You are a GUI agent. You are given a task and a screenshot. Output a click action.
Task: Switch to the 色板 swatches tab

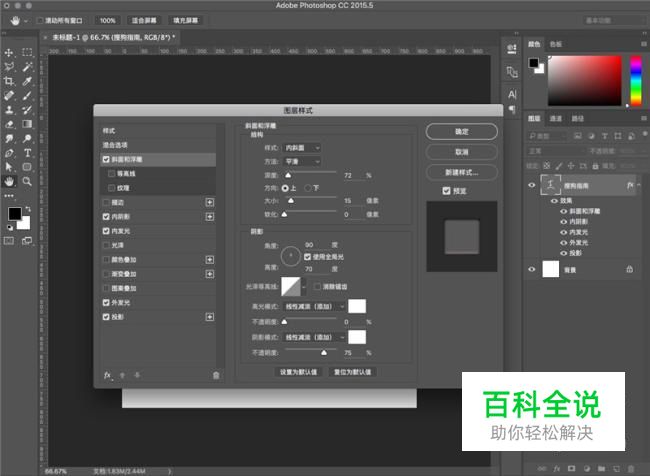555,44
